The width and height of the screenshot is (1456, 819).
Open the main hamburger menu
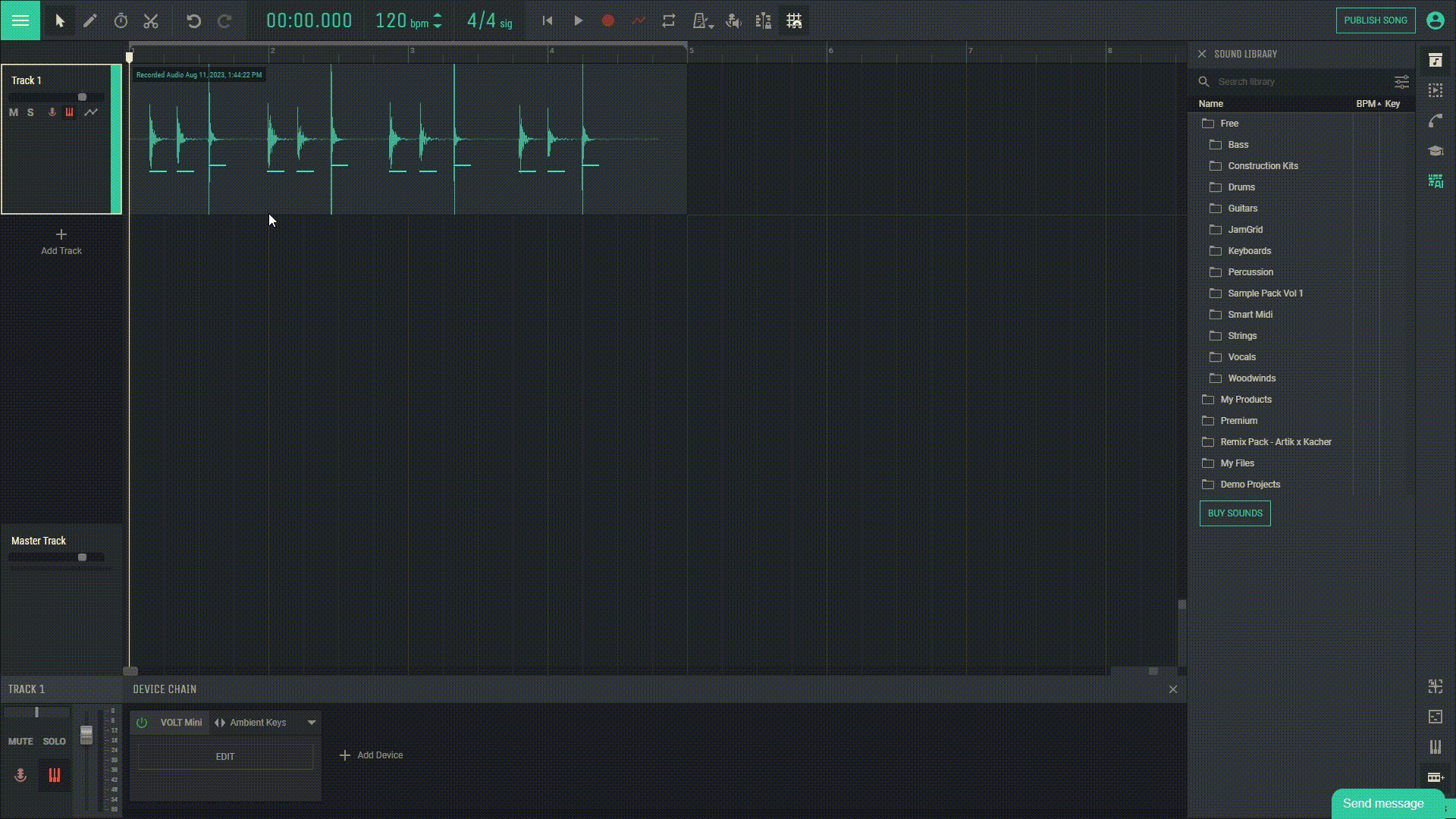[x=20, y=20]
